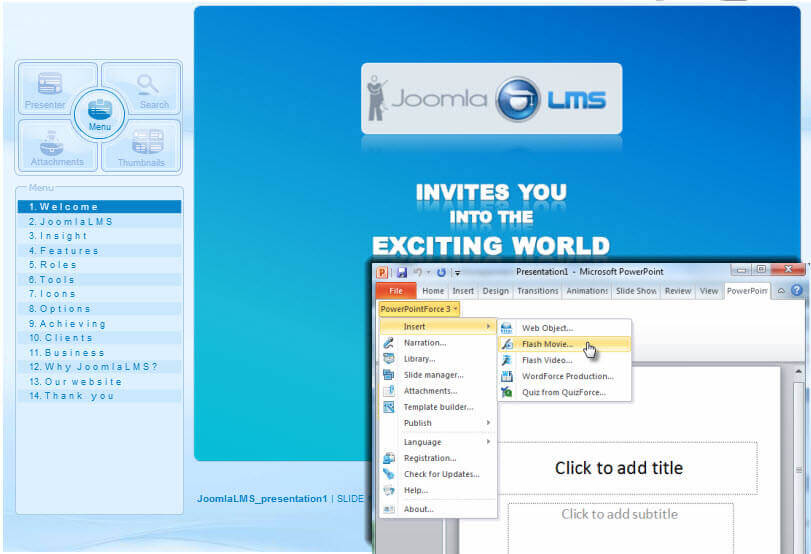Switch to the View ribbon tab

coord(709,291)
